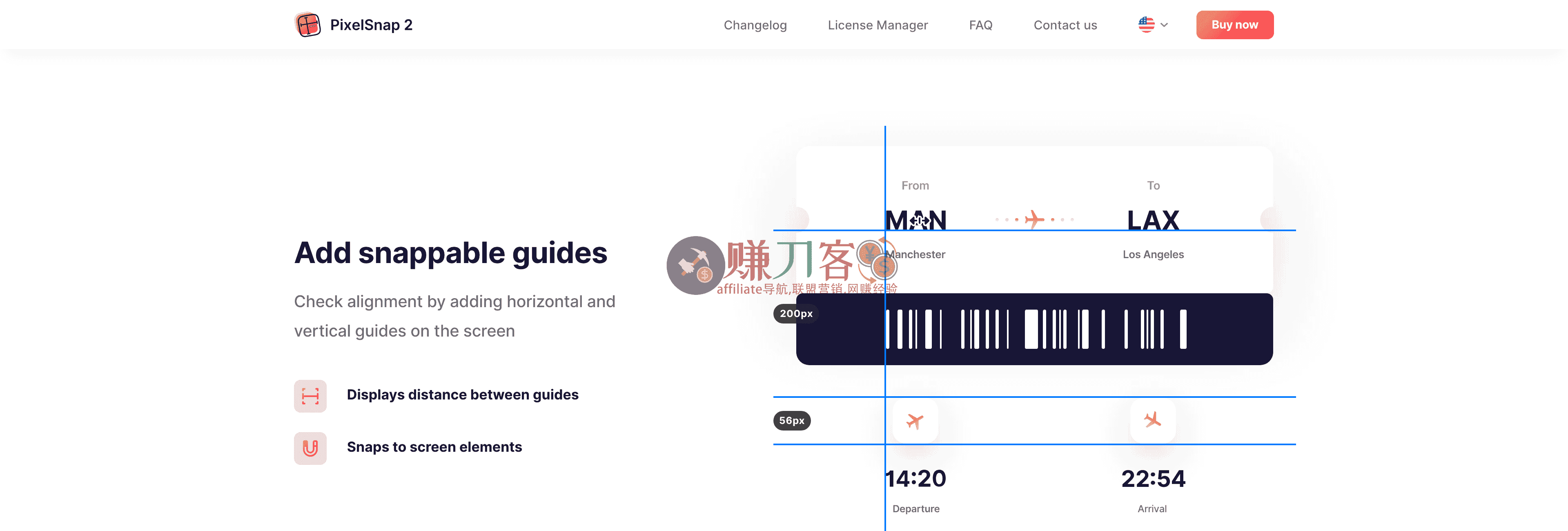Click the PixelSnap 2 title text
The width and height of the screenshot is (1568, 531).
pos(371,25)
